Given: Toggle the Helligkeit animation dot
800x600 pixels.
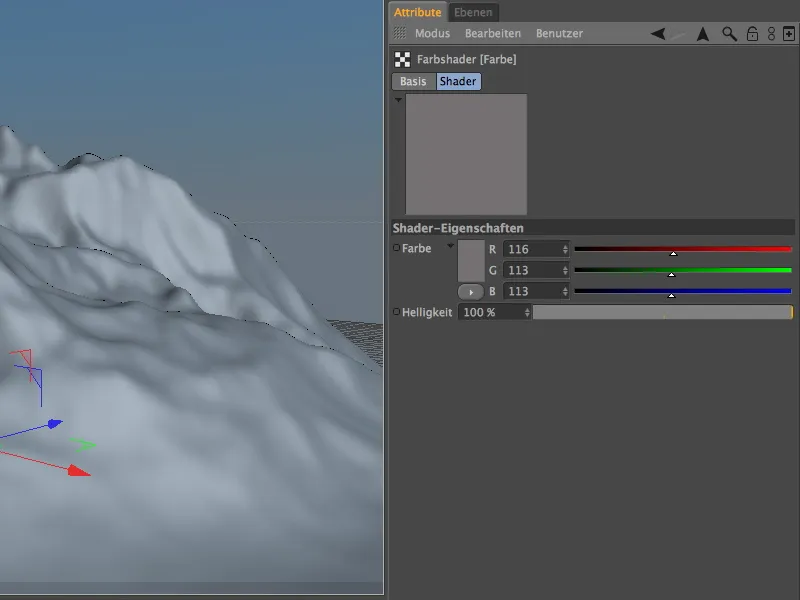Looking at the screenshot, I should [396, 312].
